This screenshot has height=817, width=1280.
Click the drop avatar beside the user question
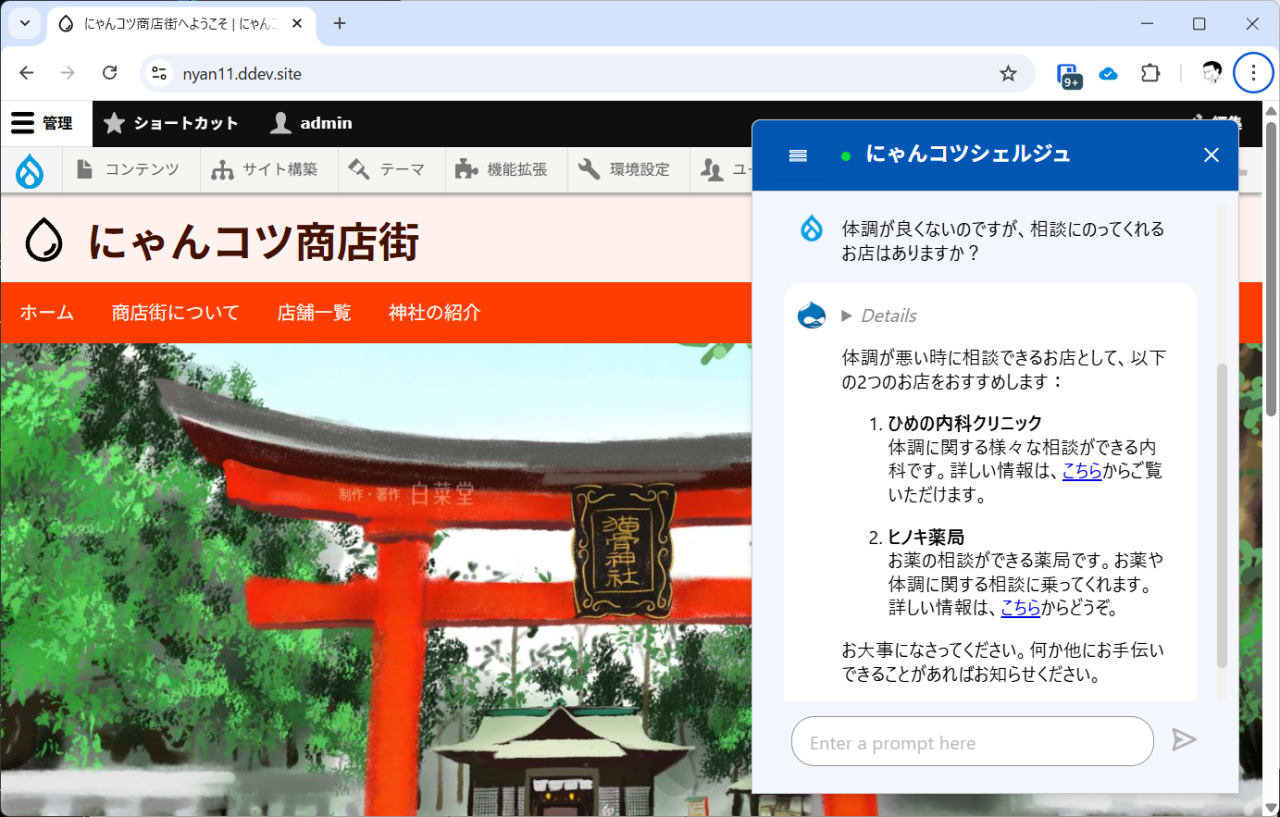[x=811, y=228]
